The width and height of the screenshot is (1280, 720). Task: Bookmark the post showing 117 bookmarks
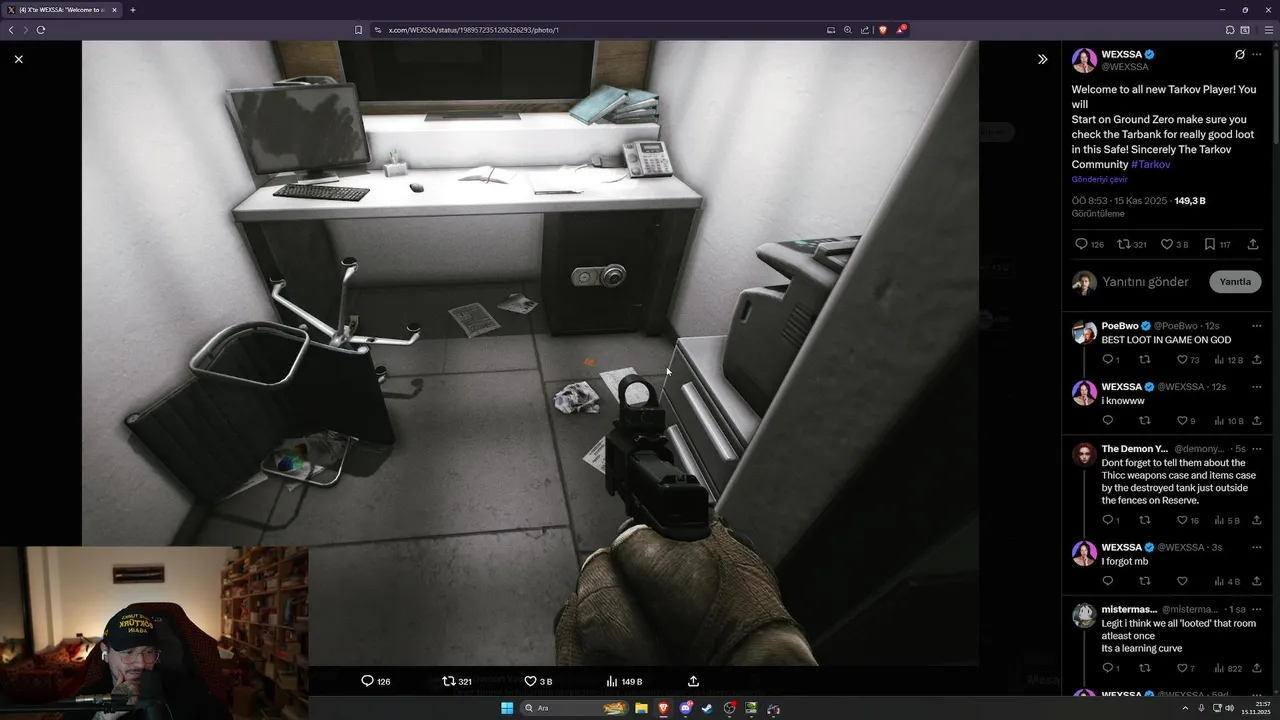pos(1210,244)
